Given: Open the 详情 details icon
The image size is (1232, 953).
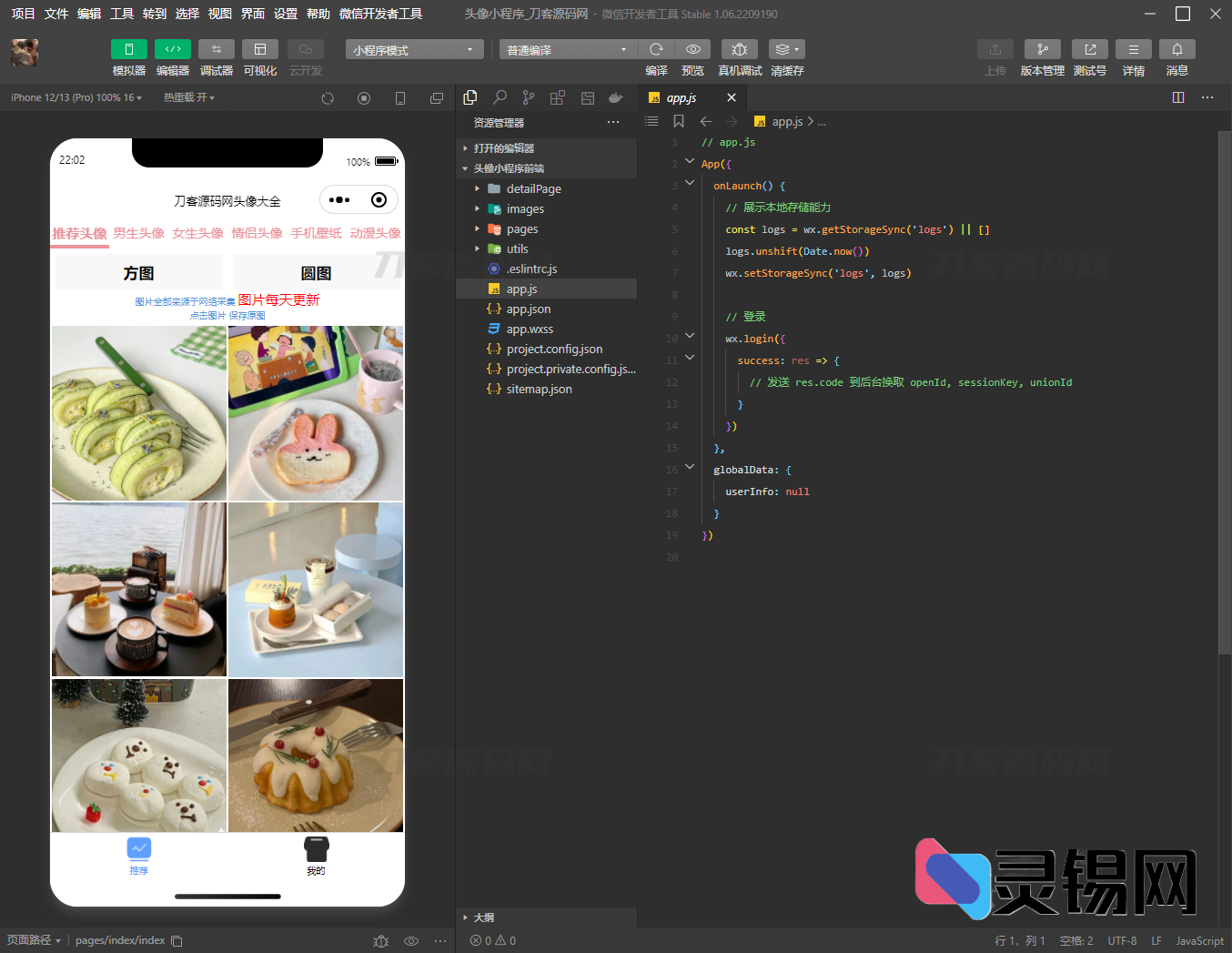Looking at the screenshot, I should click(x=1133, y=49).
